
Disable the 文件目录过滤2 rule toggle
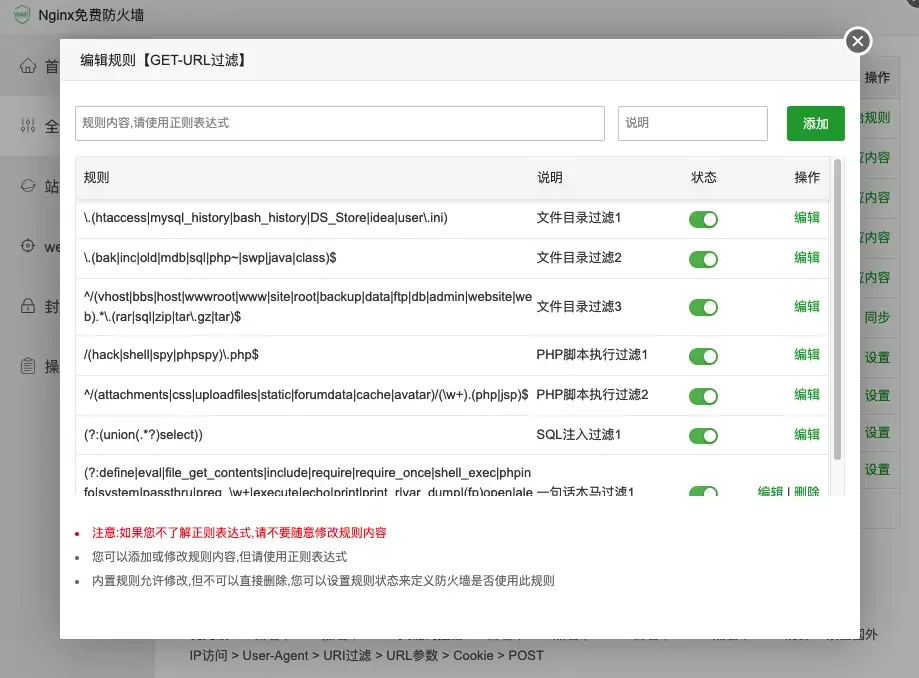coord(703,259)
